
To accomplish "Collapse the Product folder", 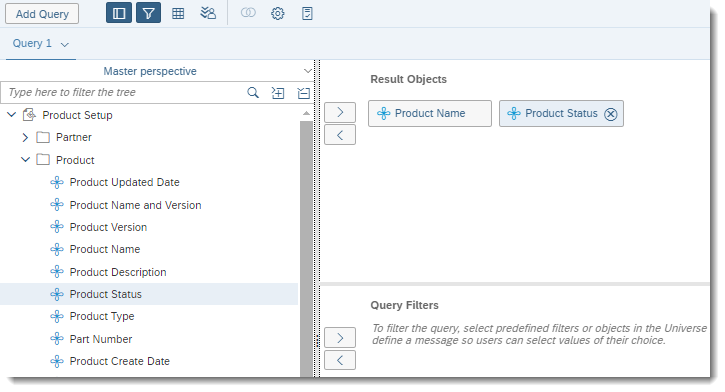I will click(25, 159).
